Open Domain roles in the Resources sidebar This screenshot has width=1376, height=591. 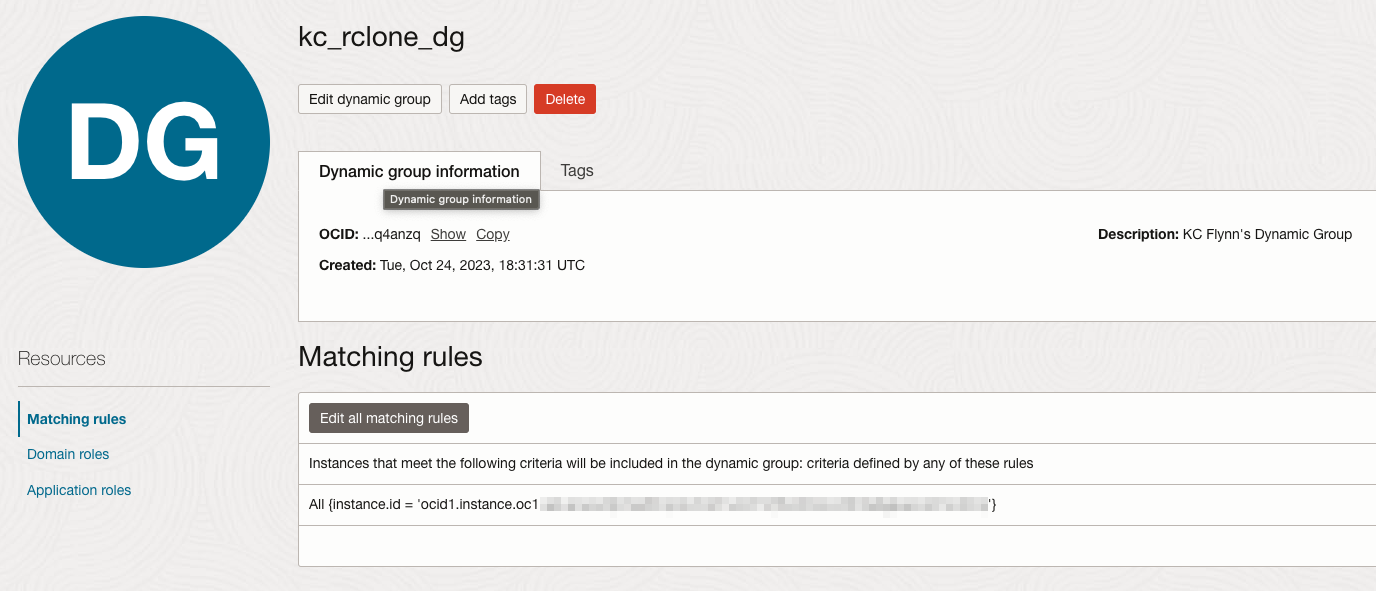pyautogui.click(x=67, y=454)
